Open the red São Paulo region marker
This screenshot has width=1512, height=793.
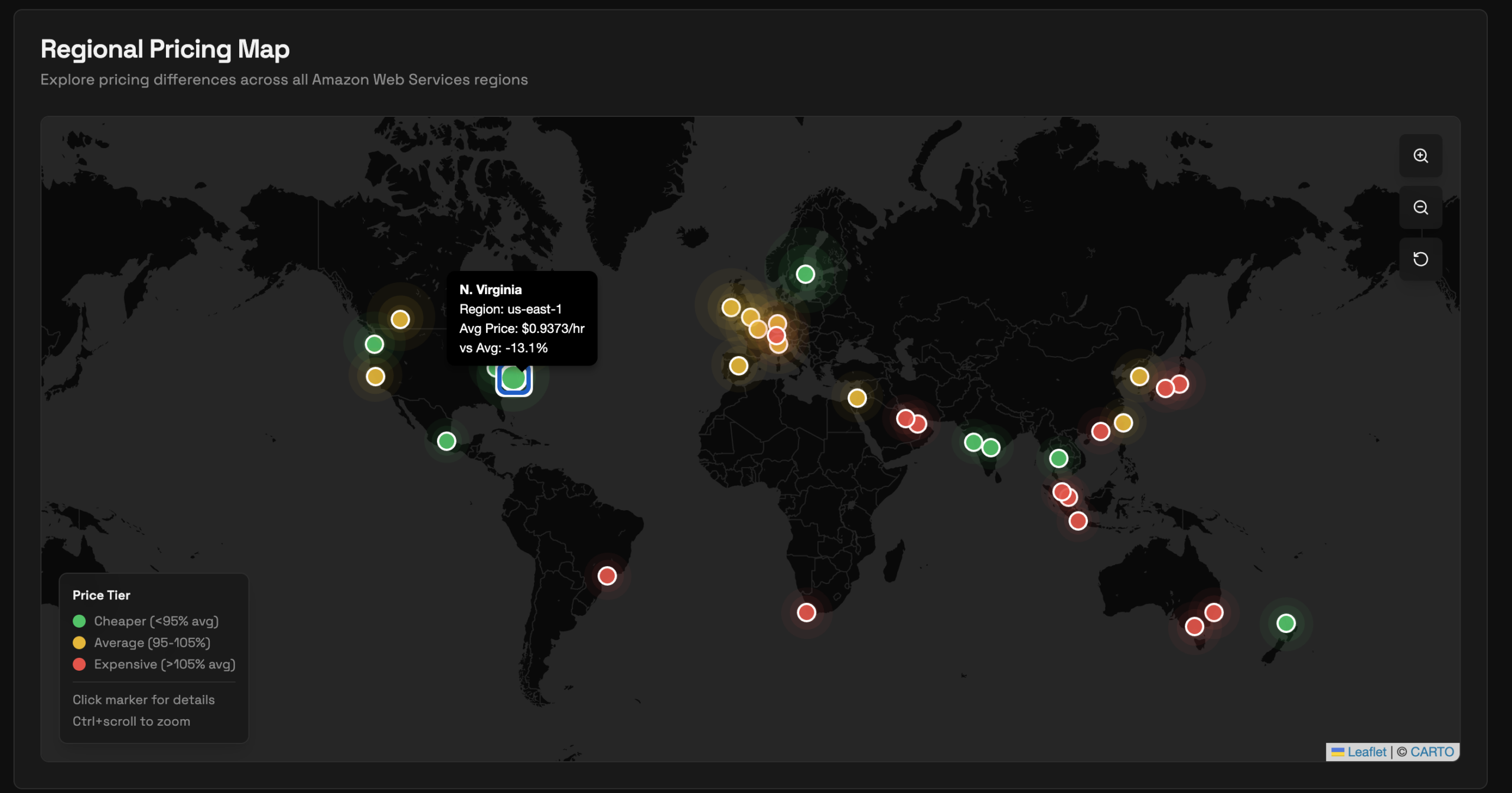[x=607, y=576]
